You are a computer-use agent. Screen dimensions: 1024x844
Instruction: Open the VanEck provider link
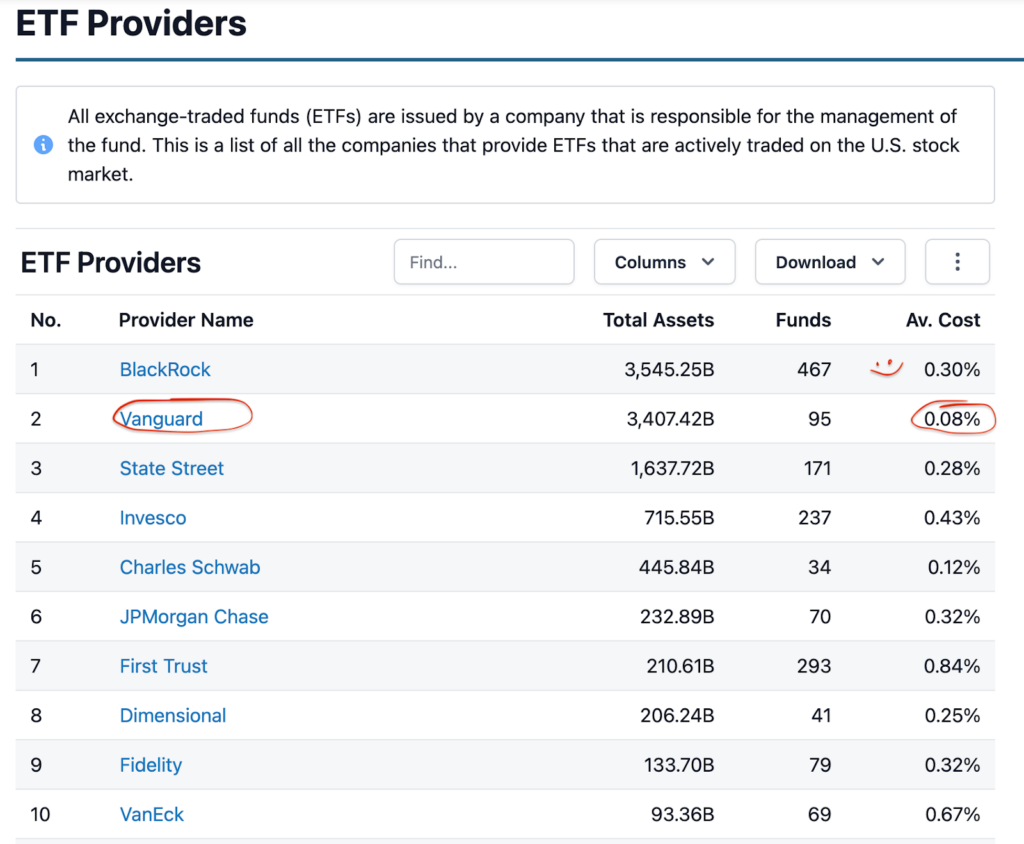[x=152, y=815]
